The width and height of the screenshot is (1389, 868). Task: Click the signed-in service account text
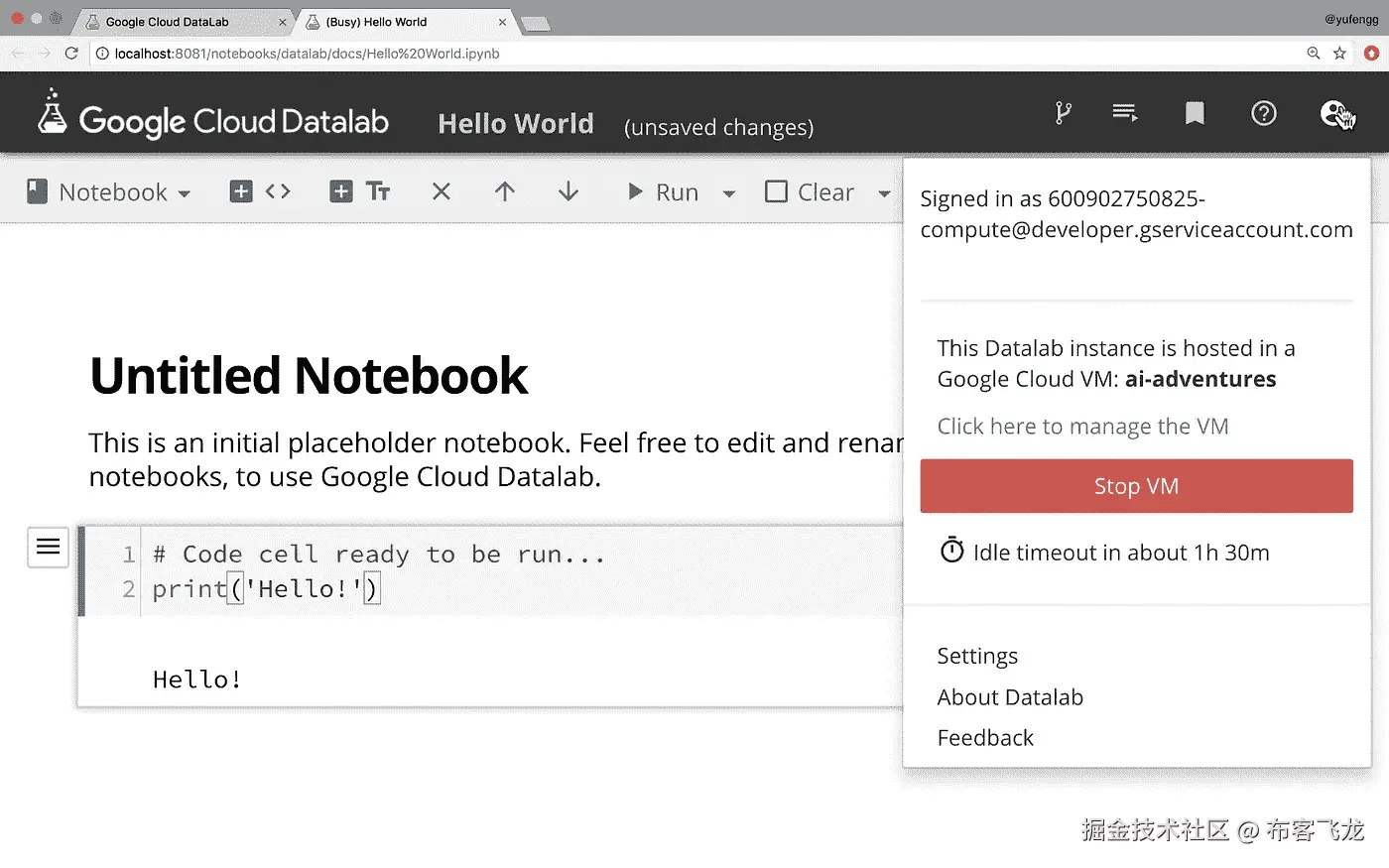tap(1136, 214)
